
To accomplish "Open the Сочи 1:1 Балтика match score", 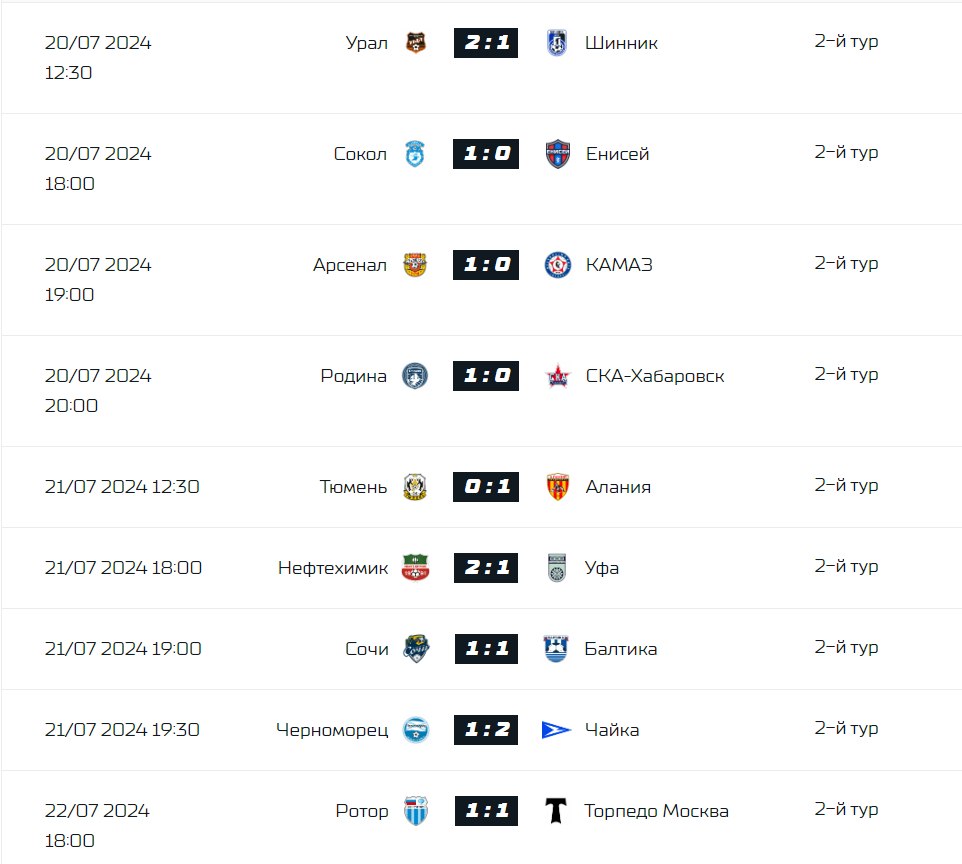I will coord(486,649).
